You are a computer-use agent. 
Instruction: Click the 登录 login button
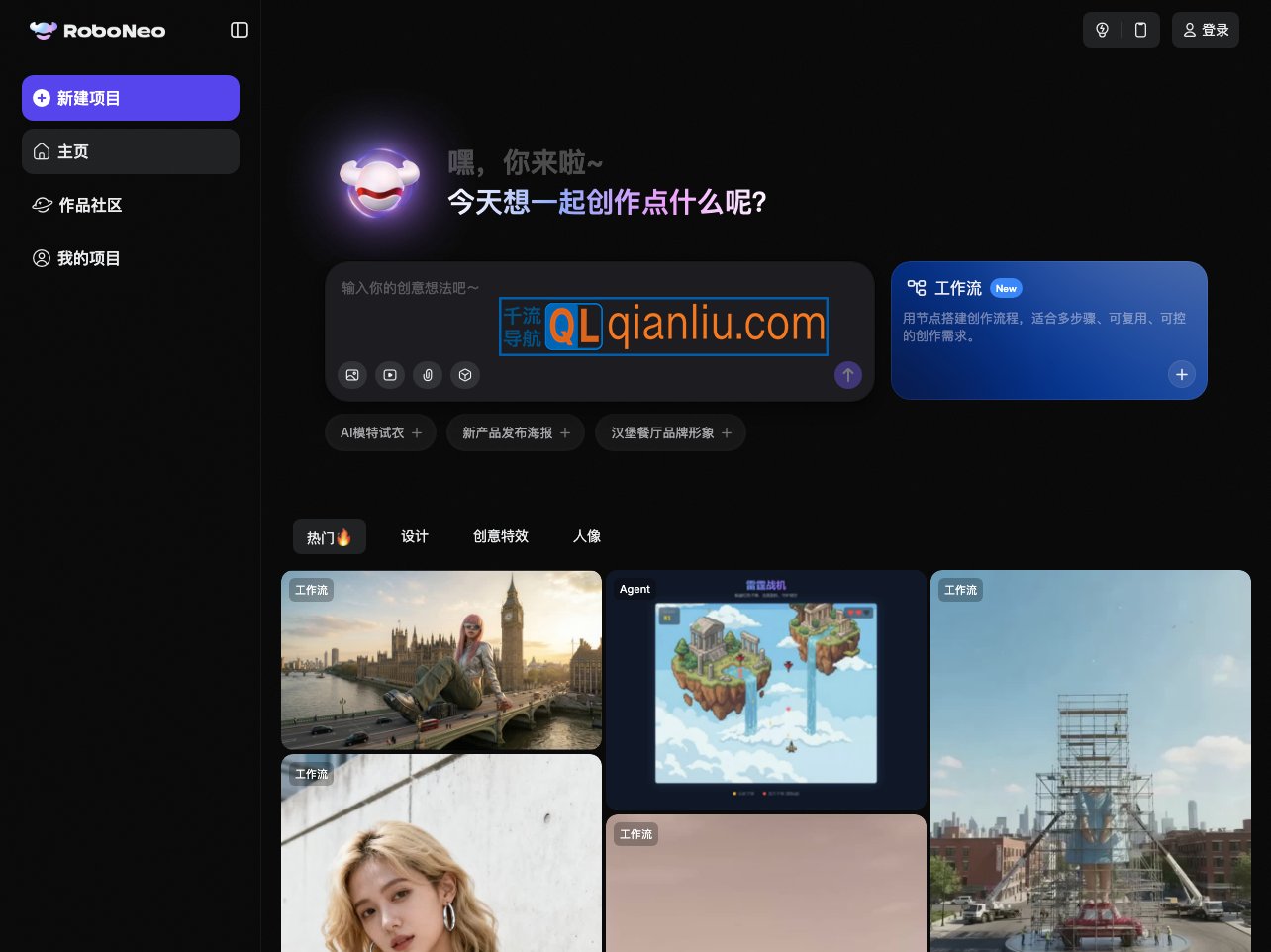tap(1205, 30)
